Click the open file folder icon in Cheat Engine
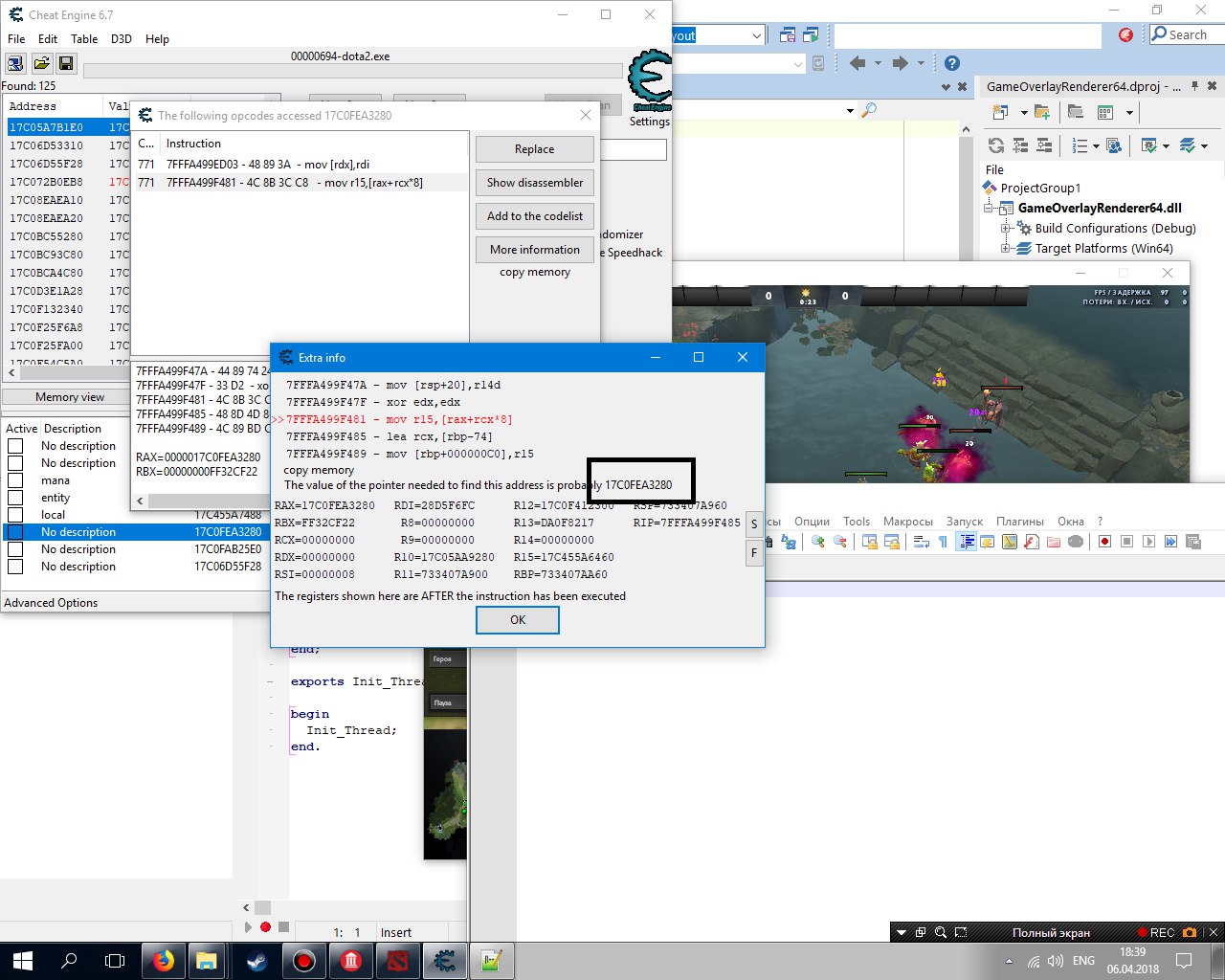This screenshot has height=980, width=1225. pyautogui.click(x=41, y=63)
